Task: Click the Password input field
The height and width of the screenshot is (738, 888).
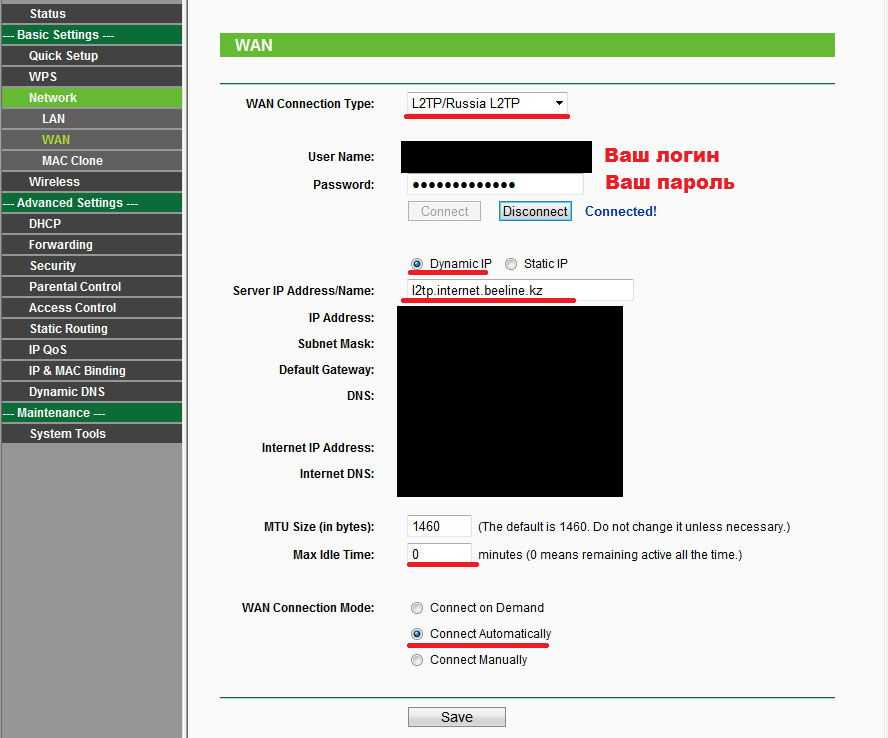Action: [x=495, y=185]
